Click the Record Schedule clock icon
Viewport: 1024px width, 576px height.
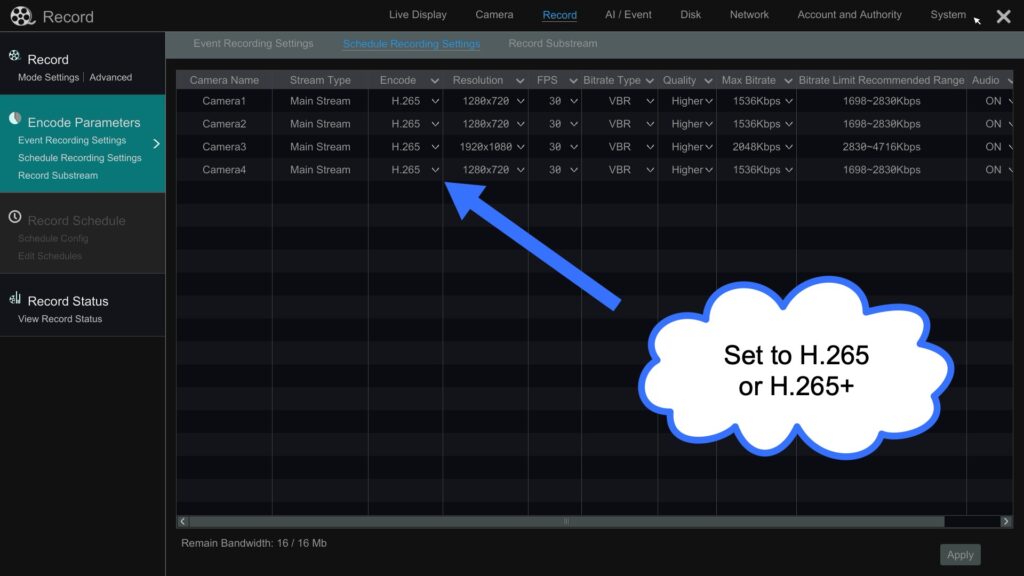[x=15, y=217]
